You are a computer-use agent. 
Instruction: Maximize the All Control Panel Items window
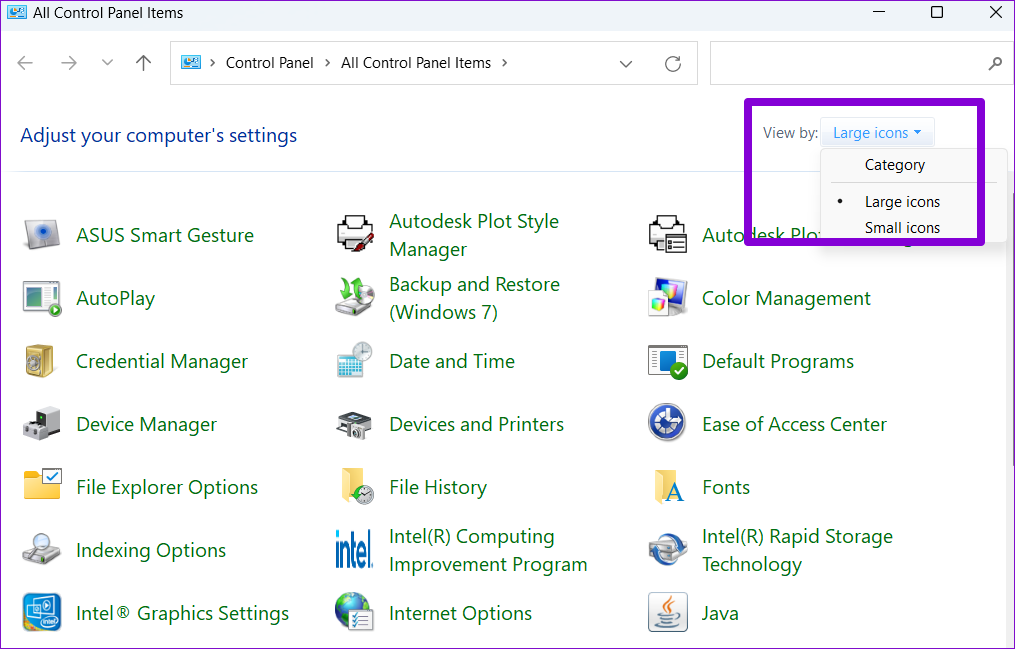937,12
